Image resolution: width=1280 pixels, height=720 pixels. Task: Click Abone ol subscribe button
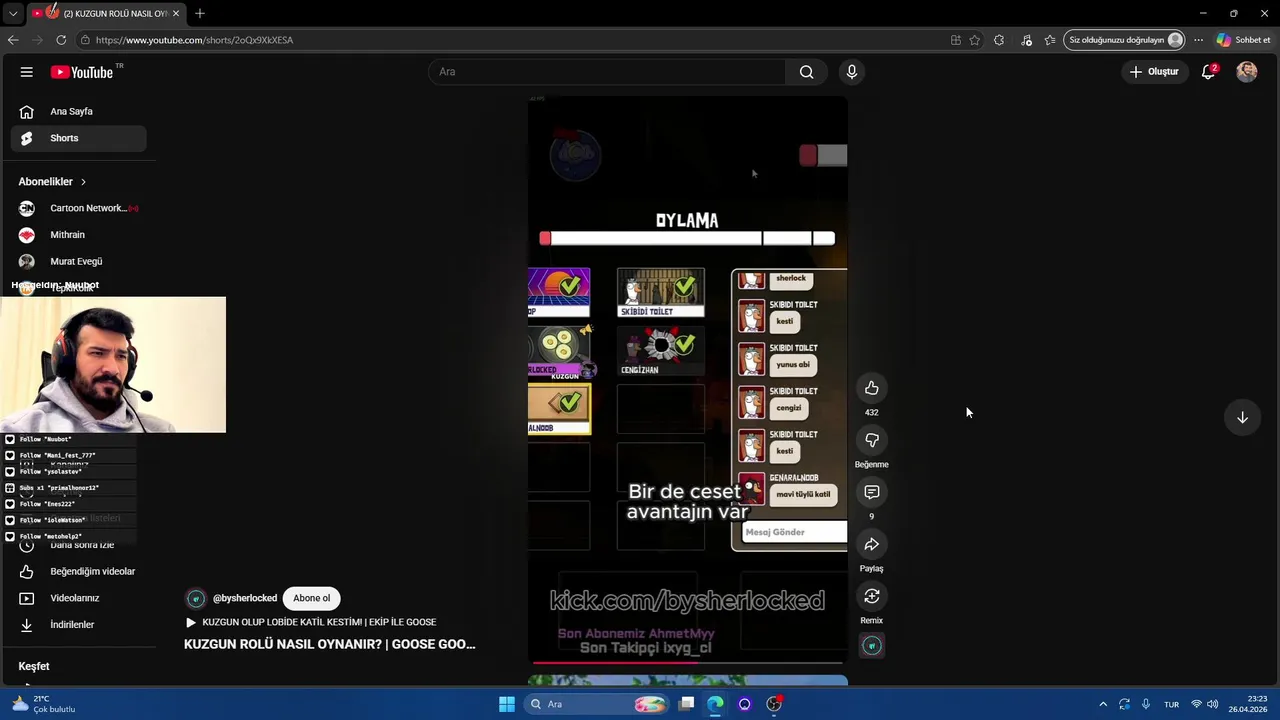pos(311,598)
